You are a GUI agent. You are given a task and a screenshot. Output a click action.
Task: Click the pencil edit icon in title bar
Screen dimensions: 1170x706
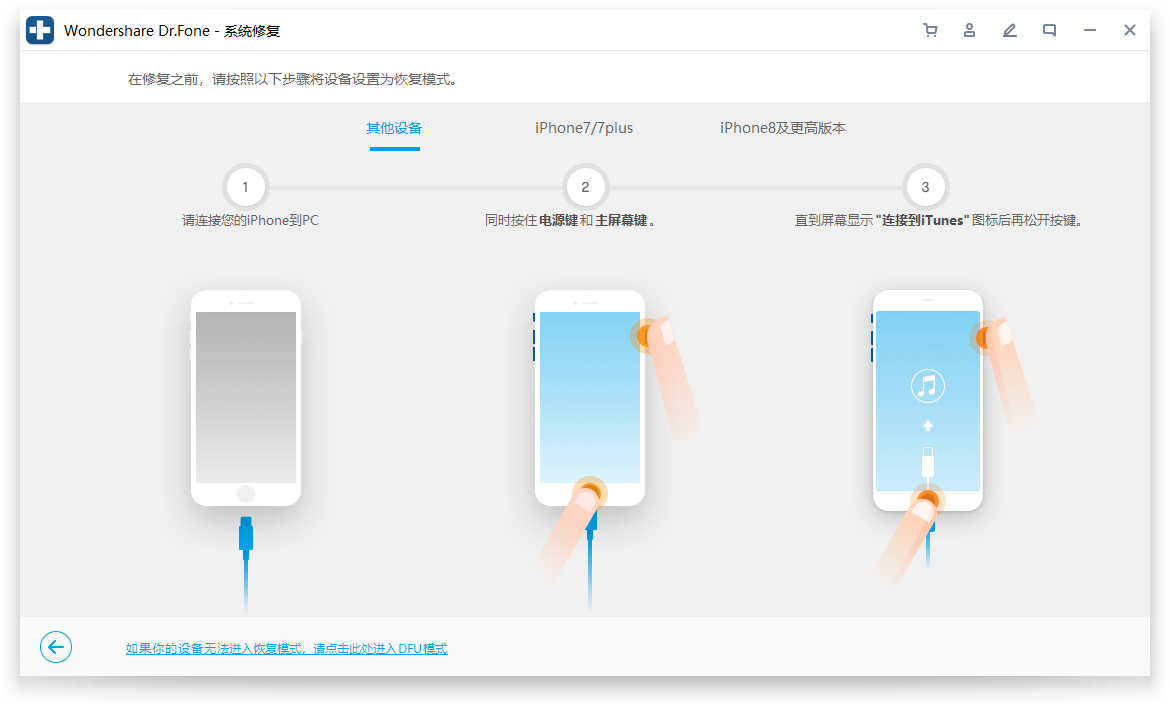click(1010, 31)
